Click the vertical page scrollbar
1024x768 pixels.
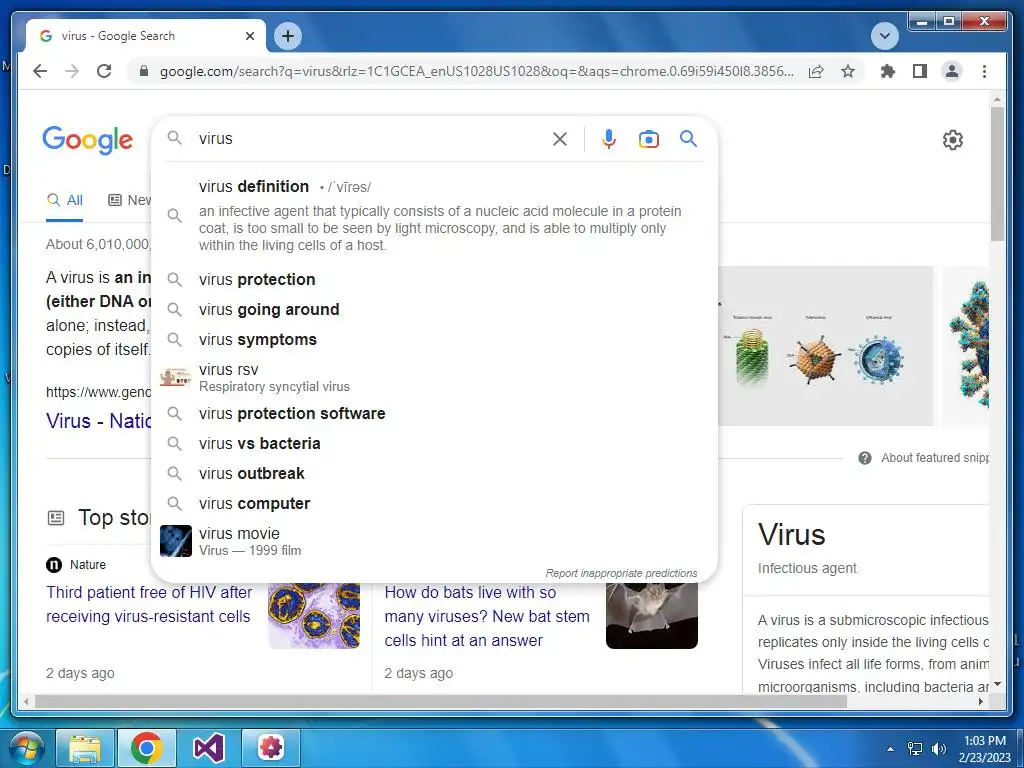[x=997, y=174]
